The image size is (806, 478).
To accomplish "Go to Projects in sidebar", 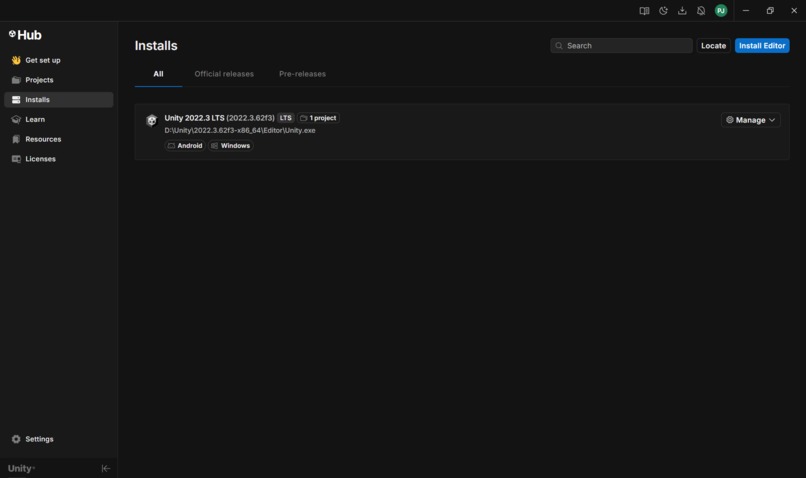I will tap(59, 80).
